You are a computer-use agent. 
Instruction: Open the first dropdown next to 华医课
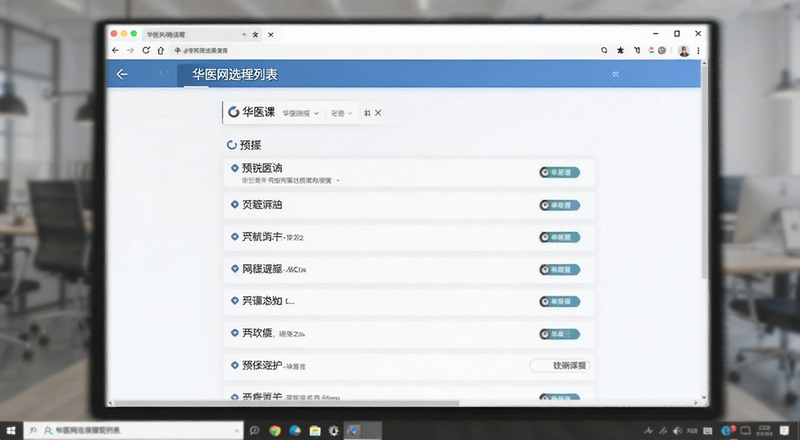coord(301,113)
